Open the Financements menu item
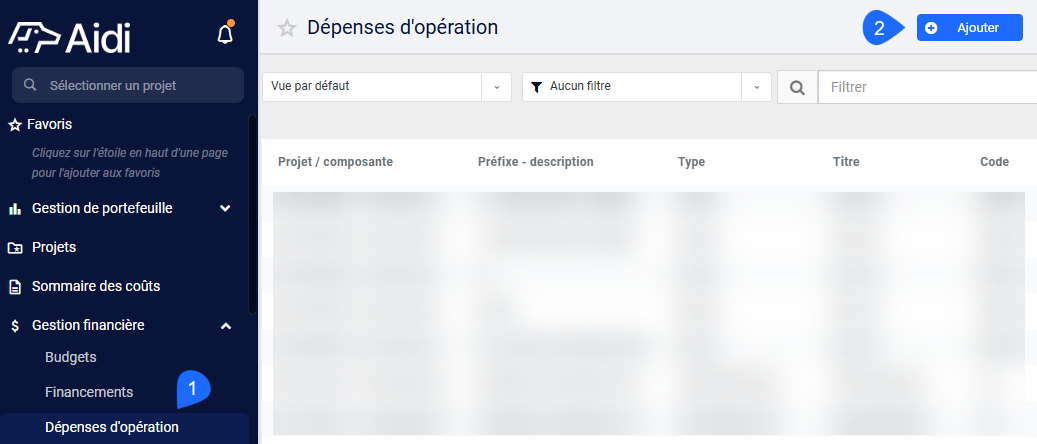The width and height of the screenshot is (1037, 444). pos(89,392)
